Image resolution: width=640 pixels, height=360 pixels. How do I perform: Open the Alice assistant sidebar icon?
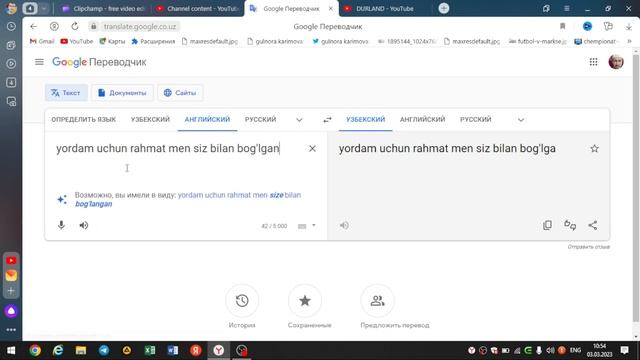pyautogui.click(x=11, y=311)
